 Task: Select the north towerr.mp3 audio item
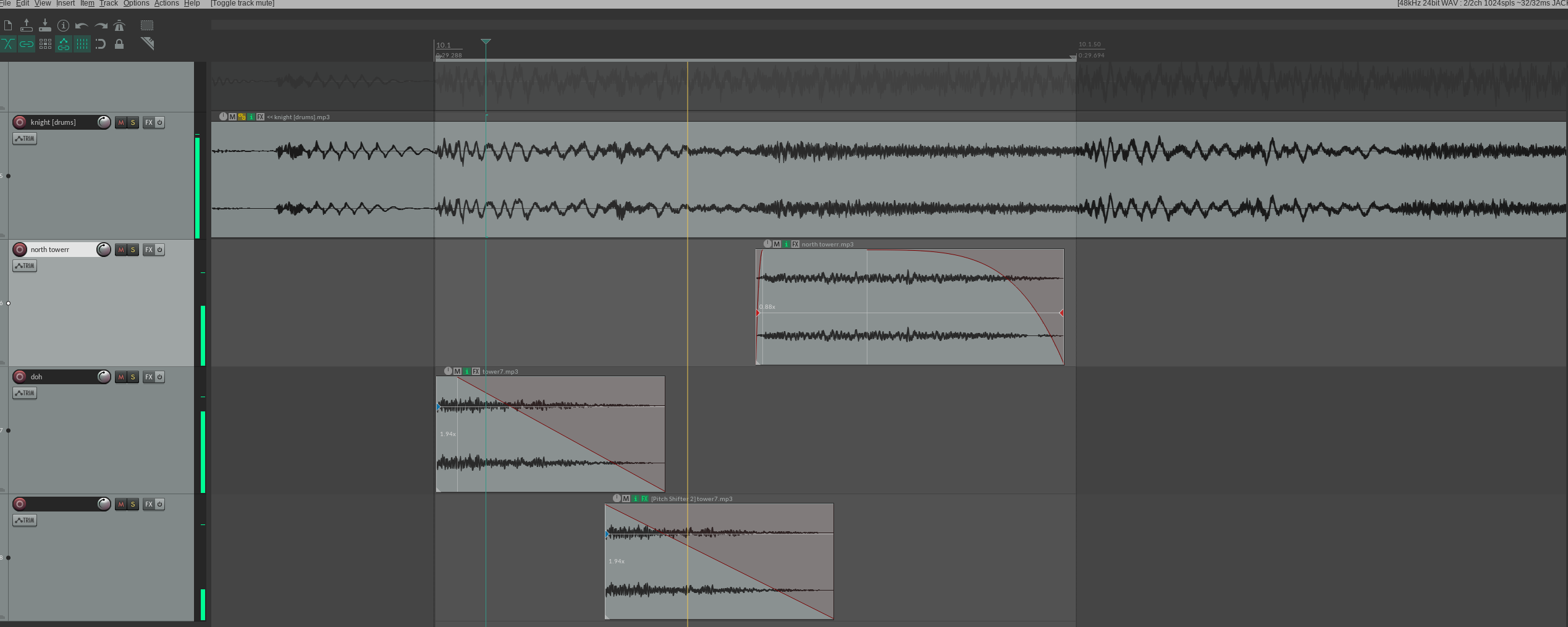[909, 307]
